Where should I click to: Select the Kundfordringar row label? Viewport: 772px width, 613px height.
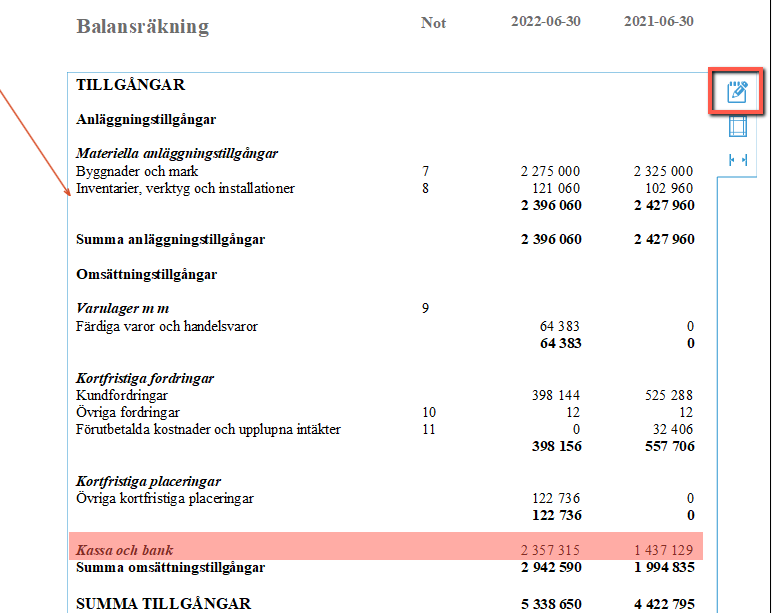tap(122, 395)
